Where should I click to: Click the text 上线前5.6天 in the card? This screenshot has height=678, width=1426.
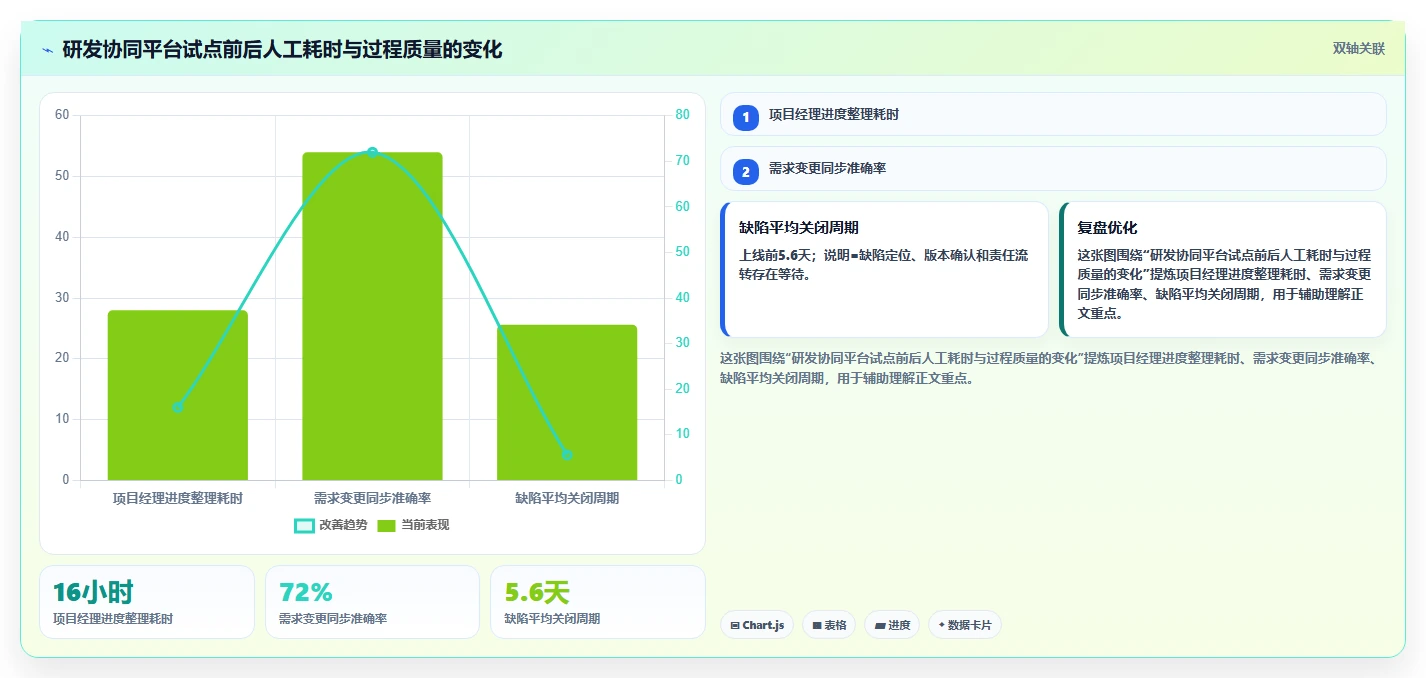click(773, 255)
